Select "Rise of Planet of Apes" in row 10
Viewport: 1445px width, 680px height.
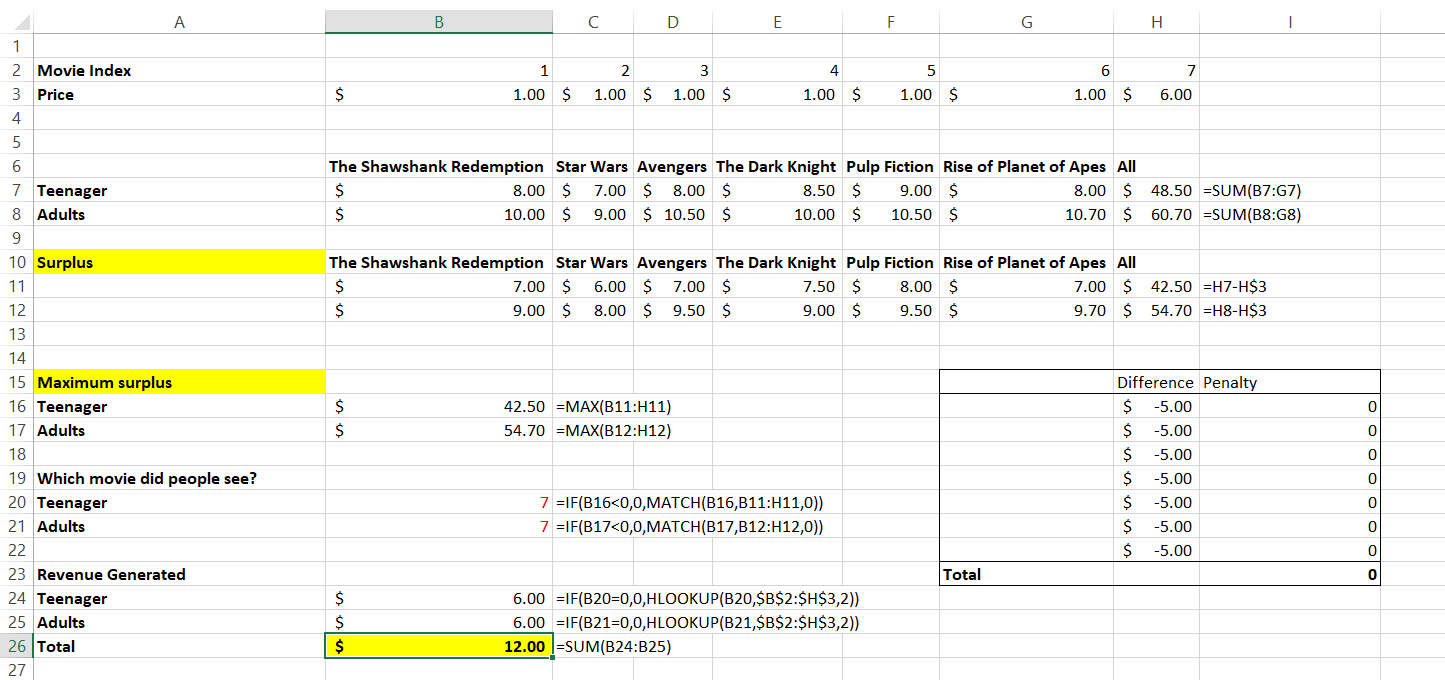[x=1025, y=263]
